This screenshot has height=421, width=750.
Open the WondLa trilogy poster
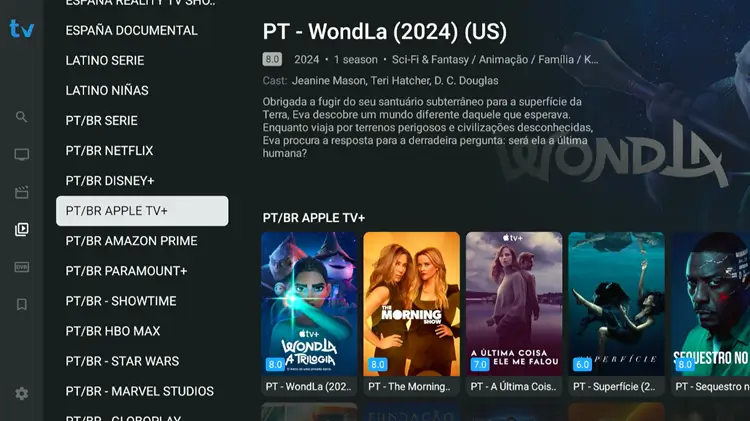point(309,313)
